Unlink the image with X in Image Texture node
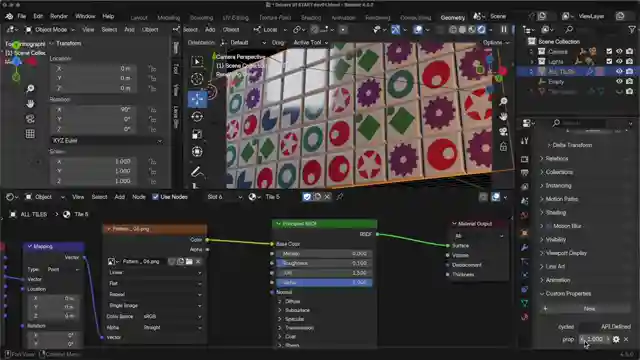 click(x=198, y=261)
